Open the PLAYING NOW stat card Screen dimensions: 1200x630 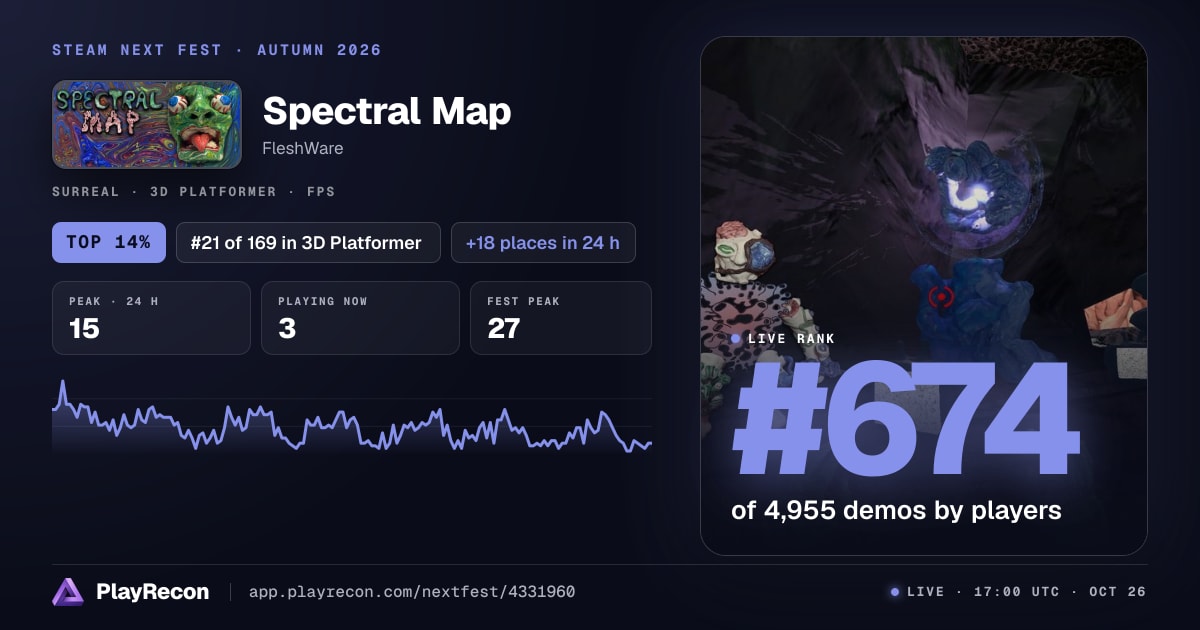360,318
